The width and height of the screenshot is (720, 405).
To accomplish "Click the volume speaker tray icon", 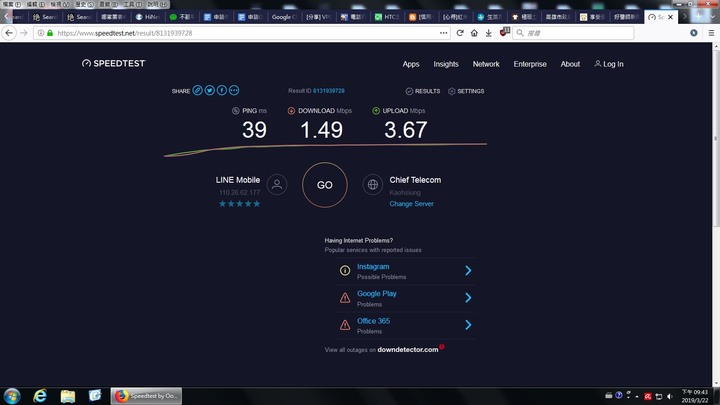I will coord(670,396).
